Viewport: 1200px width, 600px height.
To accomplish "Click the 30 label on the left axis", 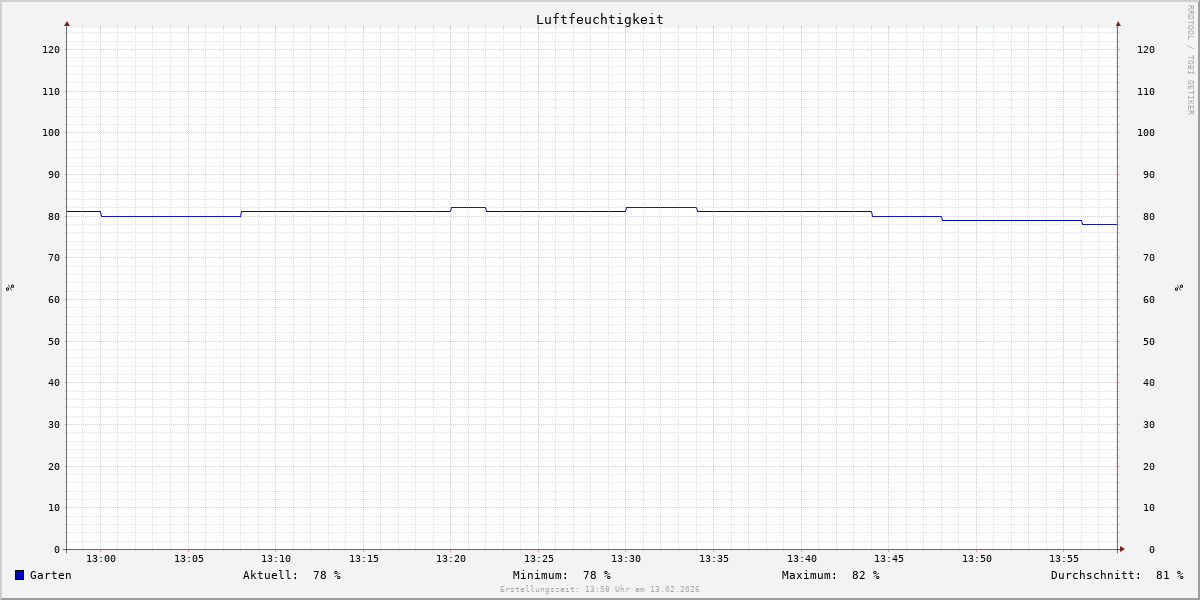I will (54, 424).
